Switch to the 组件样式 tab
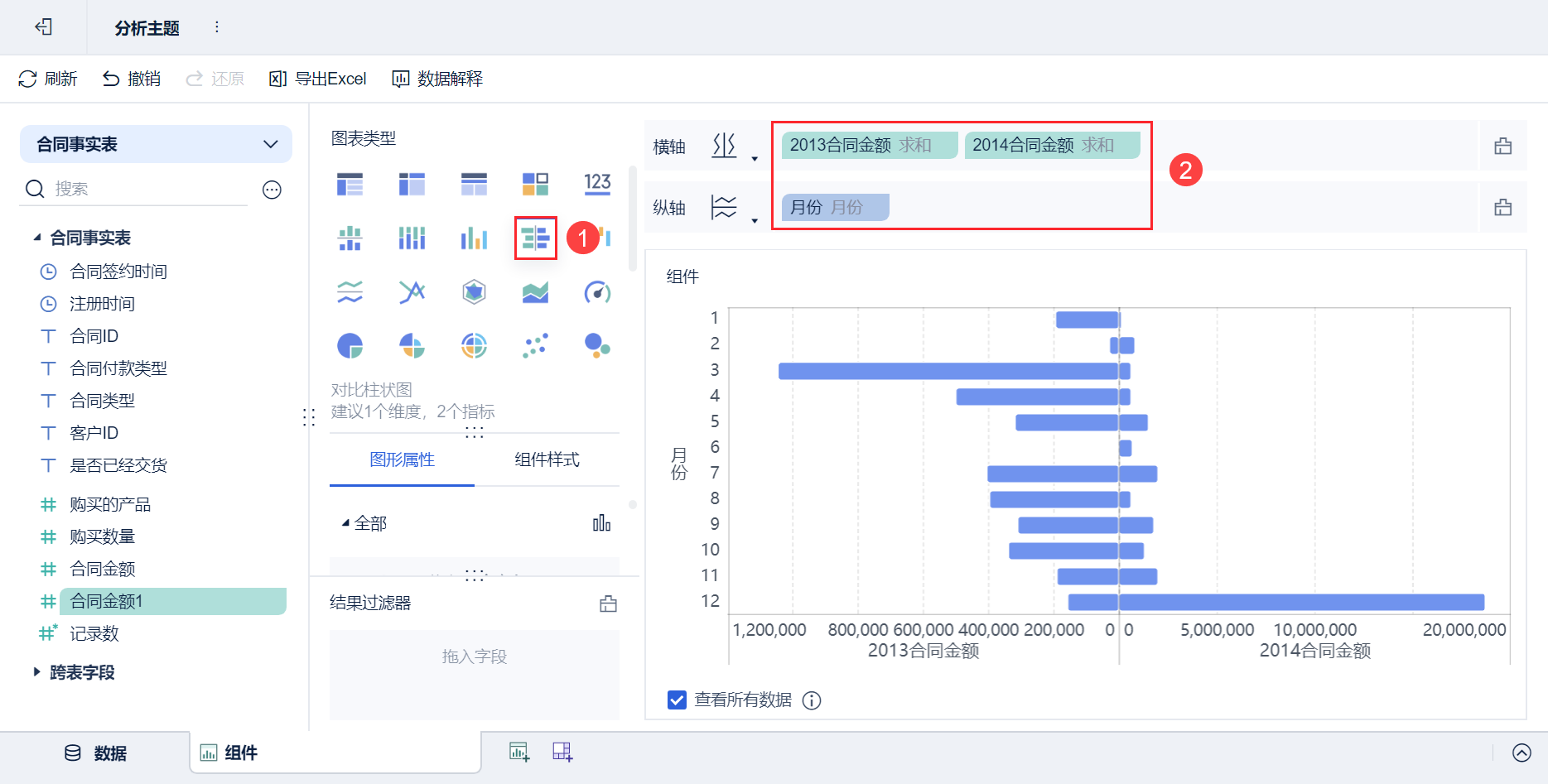Viewport: 1548px width, 784px height. [x=547, y=459]
